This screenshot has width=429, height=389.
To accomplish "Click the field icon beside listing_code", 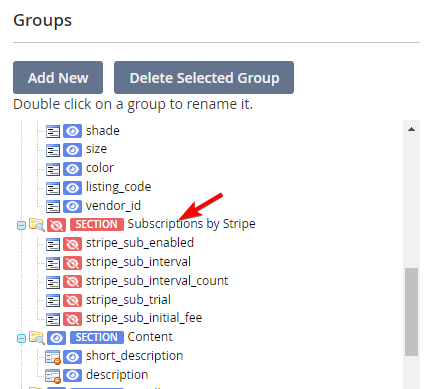I will (53, 188).
